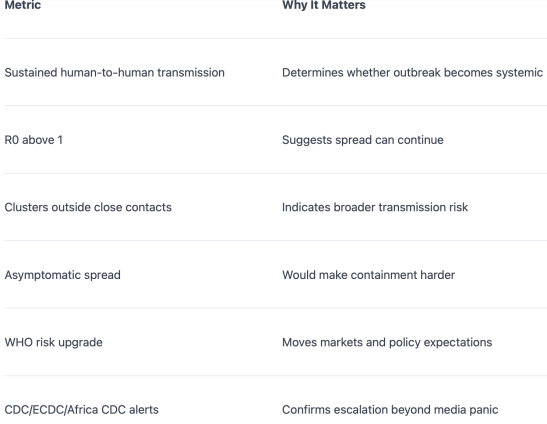The image size is (547, 424).
Task: Select the R0 above 1 cell
Action: point(33,140)
